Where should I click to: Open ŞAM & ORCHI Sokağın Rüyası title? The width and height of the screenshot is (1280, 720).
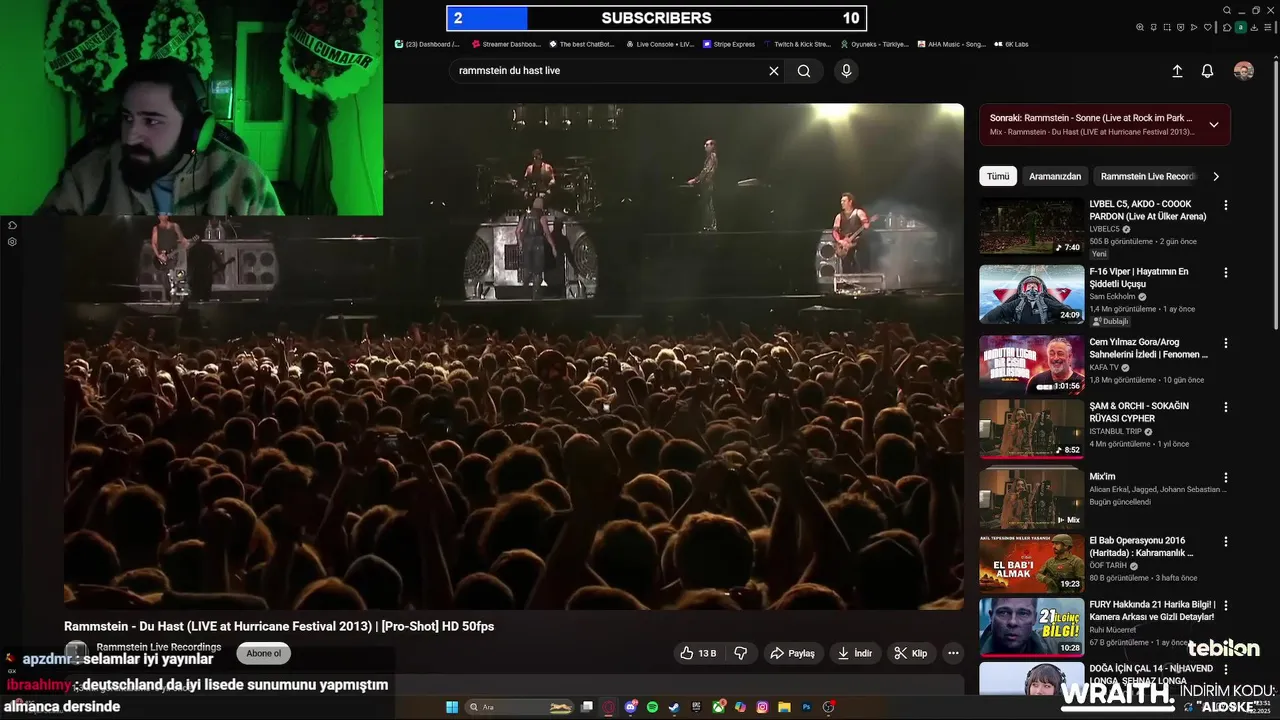click(x=1139, y=412)
